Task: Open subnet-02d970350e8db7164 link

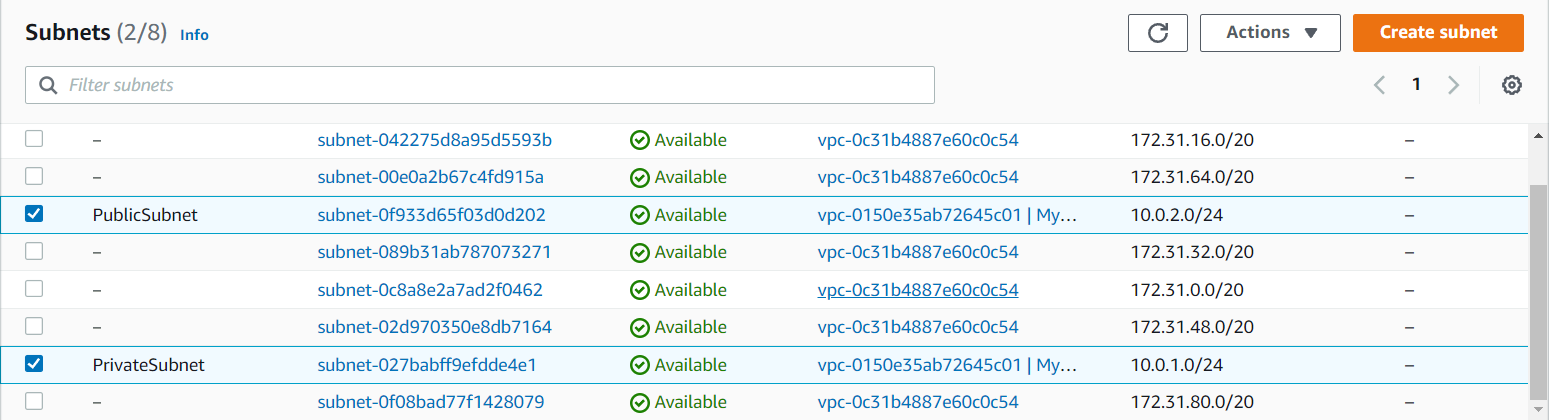Action: [x=434, y=327]
